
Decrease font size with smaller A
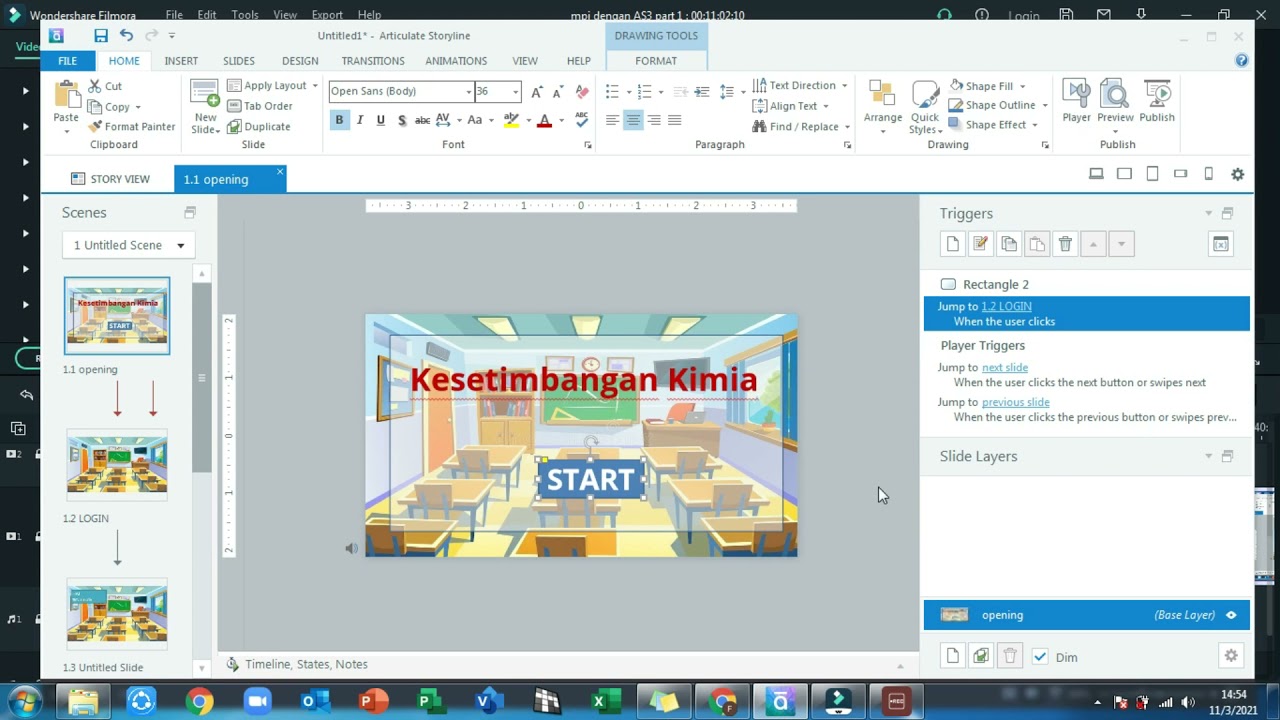558,91
